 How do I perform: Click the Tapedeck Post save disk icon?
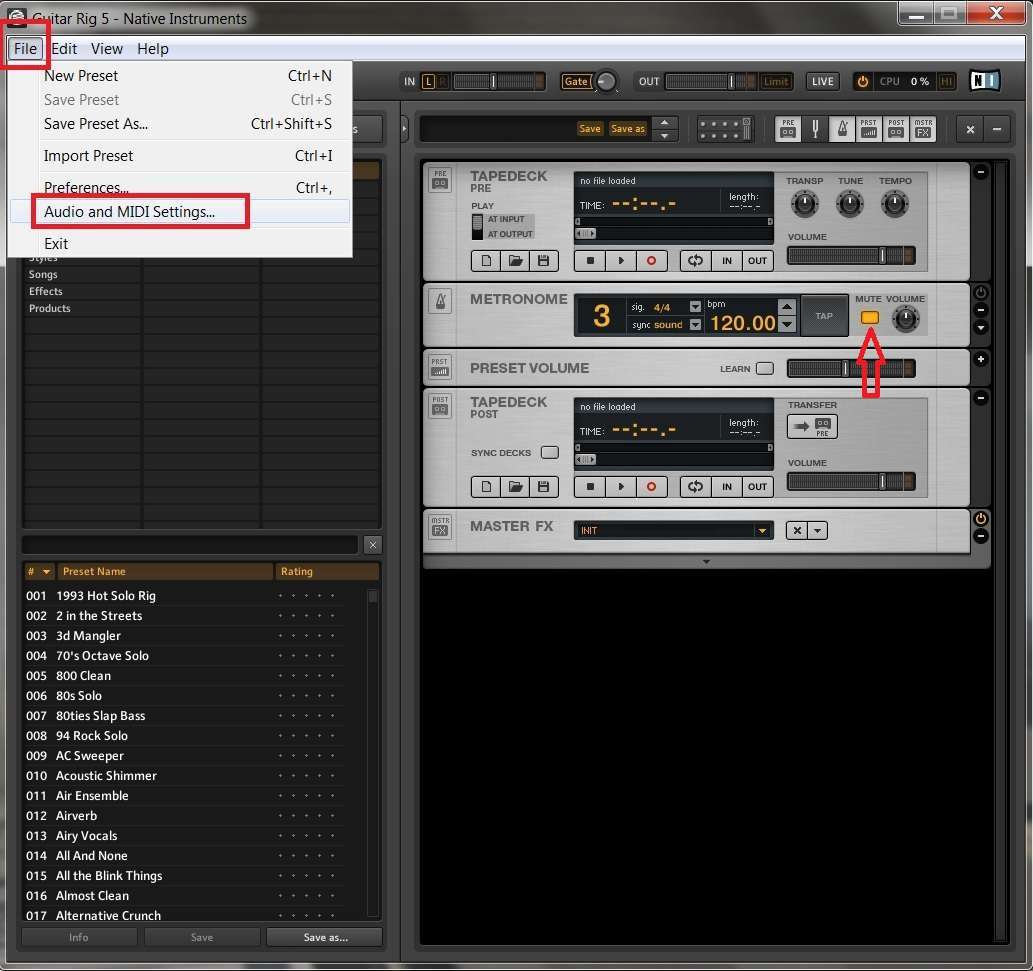click(544, 487)
